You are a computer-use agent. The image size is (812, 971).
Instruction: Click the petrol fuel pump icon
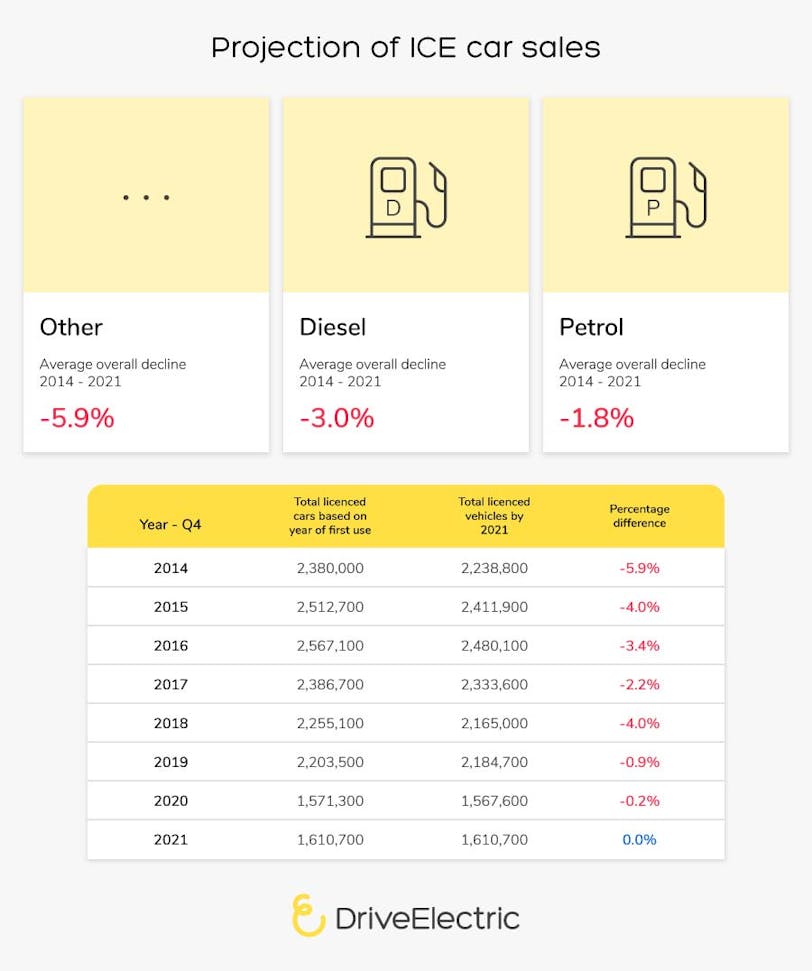[665, 197]
